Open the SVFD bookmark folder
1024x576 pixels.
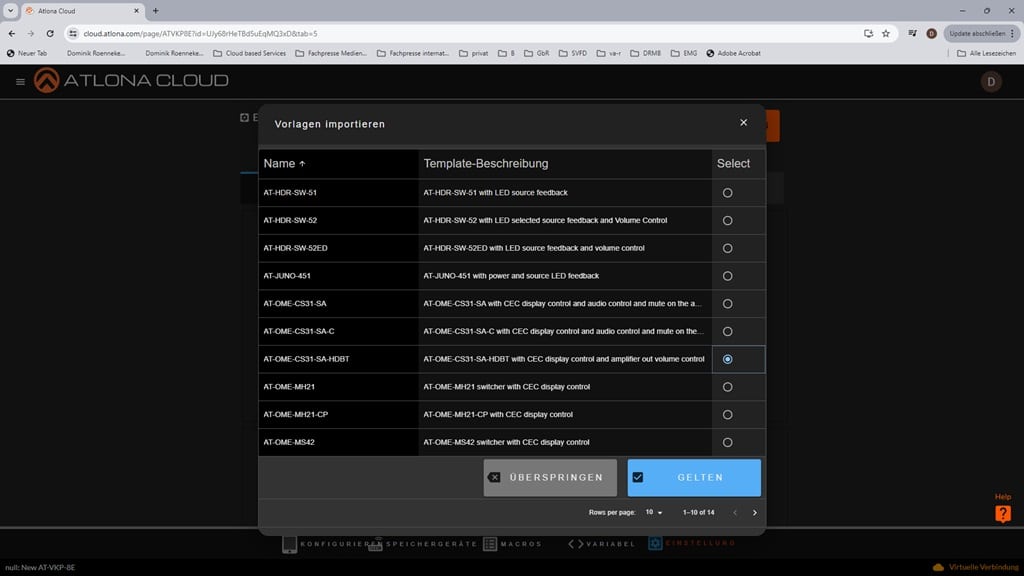coord(573,54)
